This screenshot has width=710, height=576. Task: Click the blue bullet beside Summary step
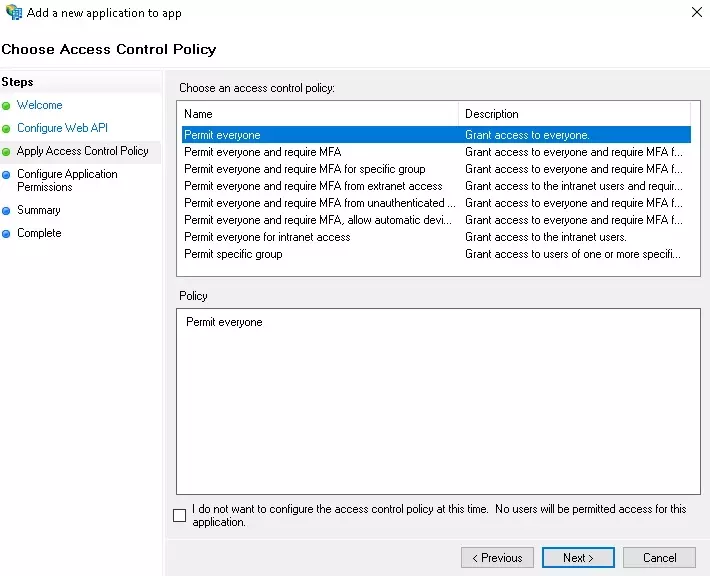click(6, 211)
